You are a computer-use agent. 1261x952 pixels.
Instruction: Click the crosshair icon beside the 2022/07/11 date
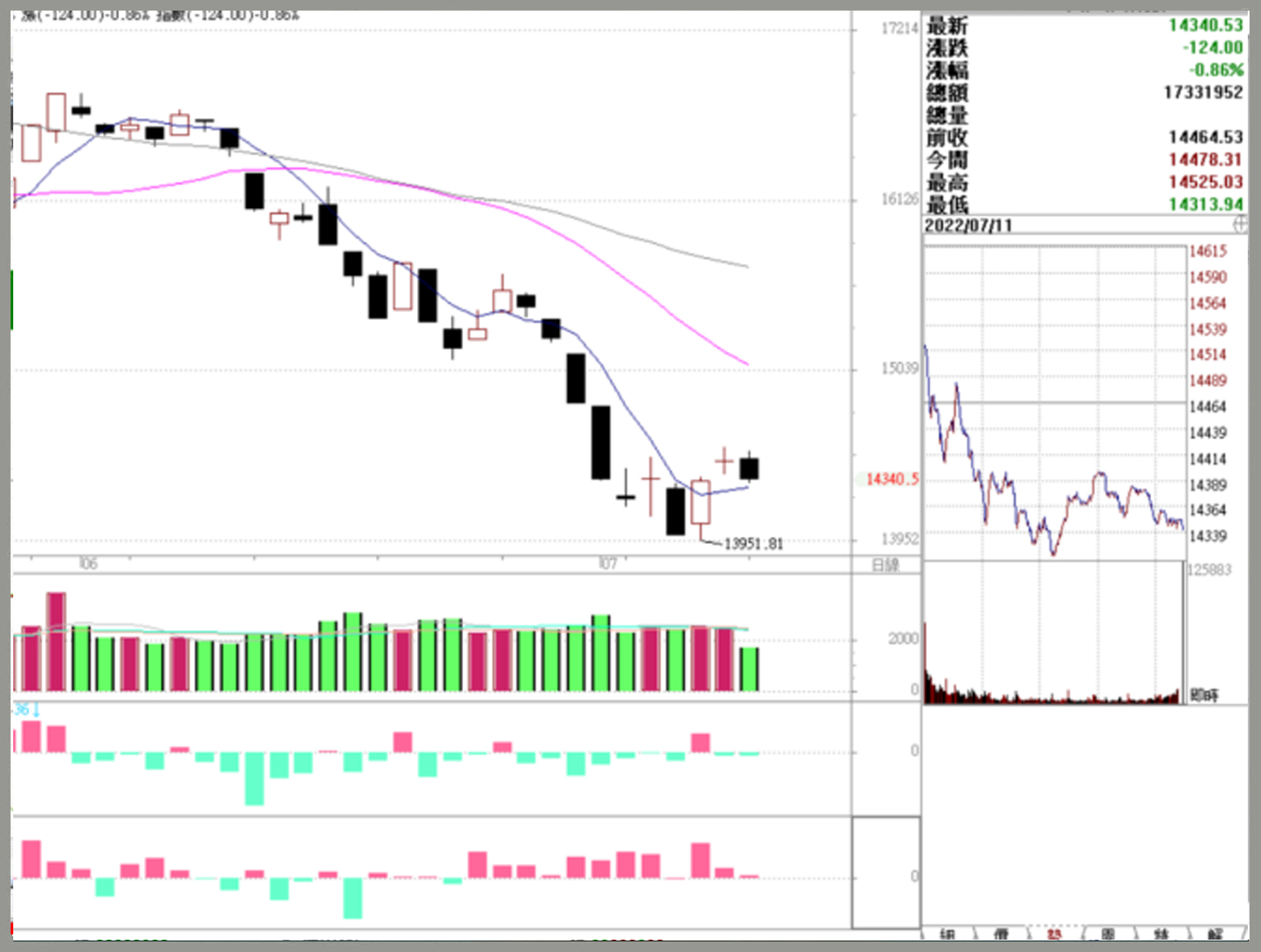tap(1239, 225)
